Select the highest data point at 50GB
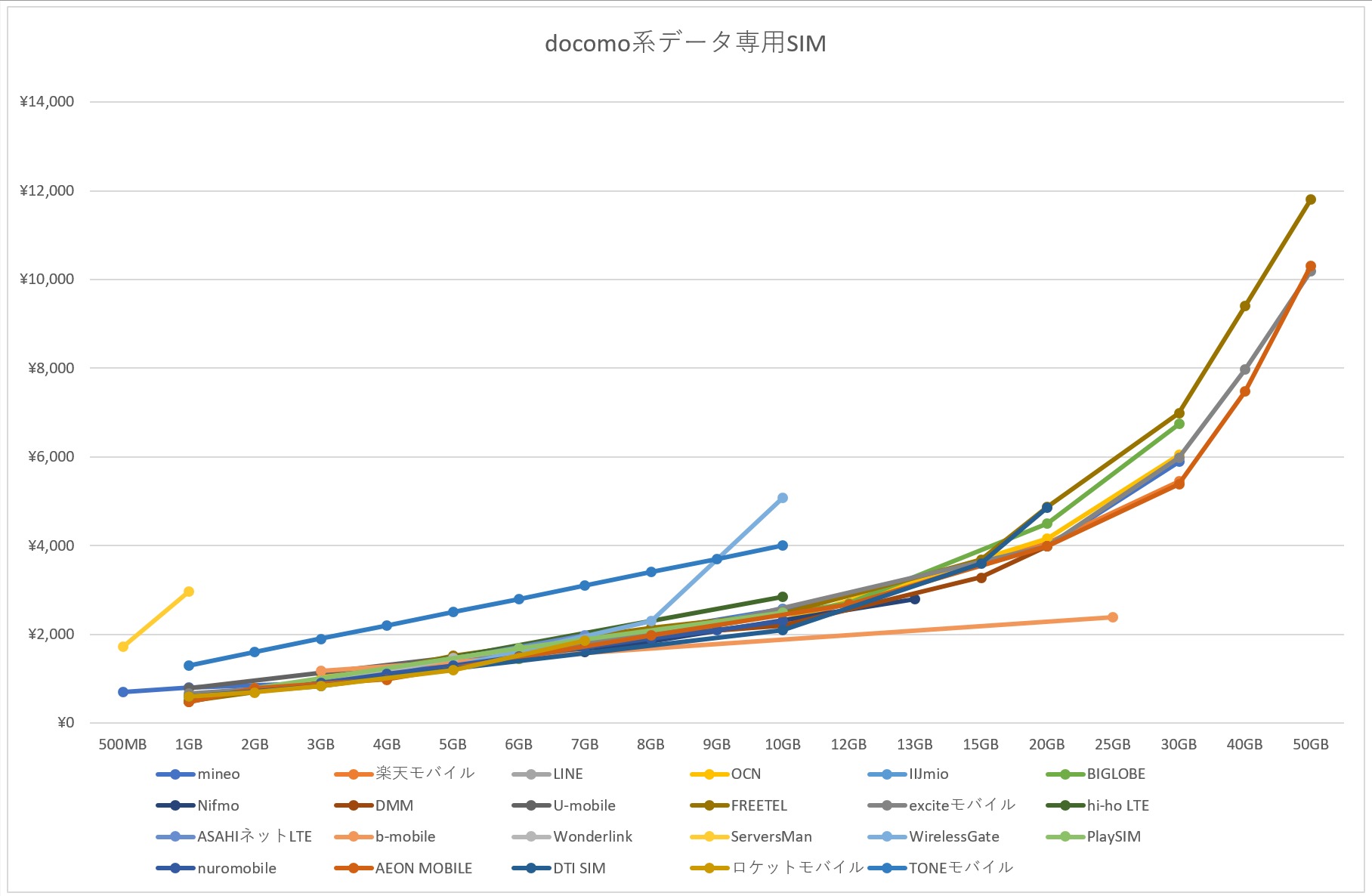 1311,199
